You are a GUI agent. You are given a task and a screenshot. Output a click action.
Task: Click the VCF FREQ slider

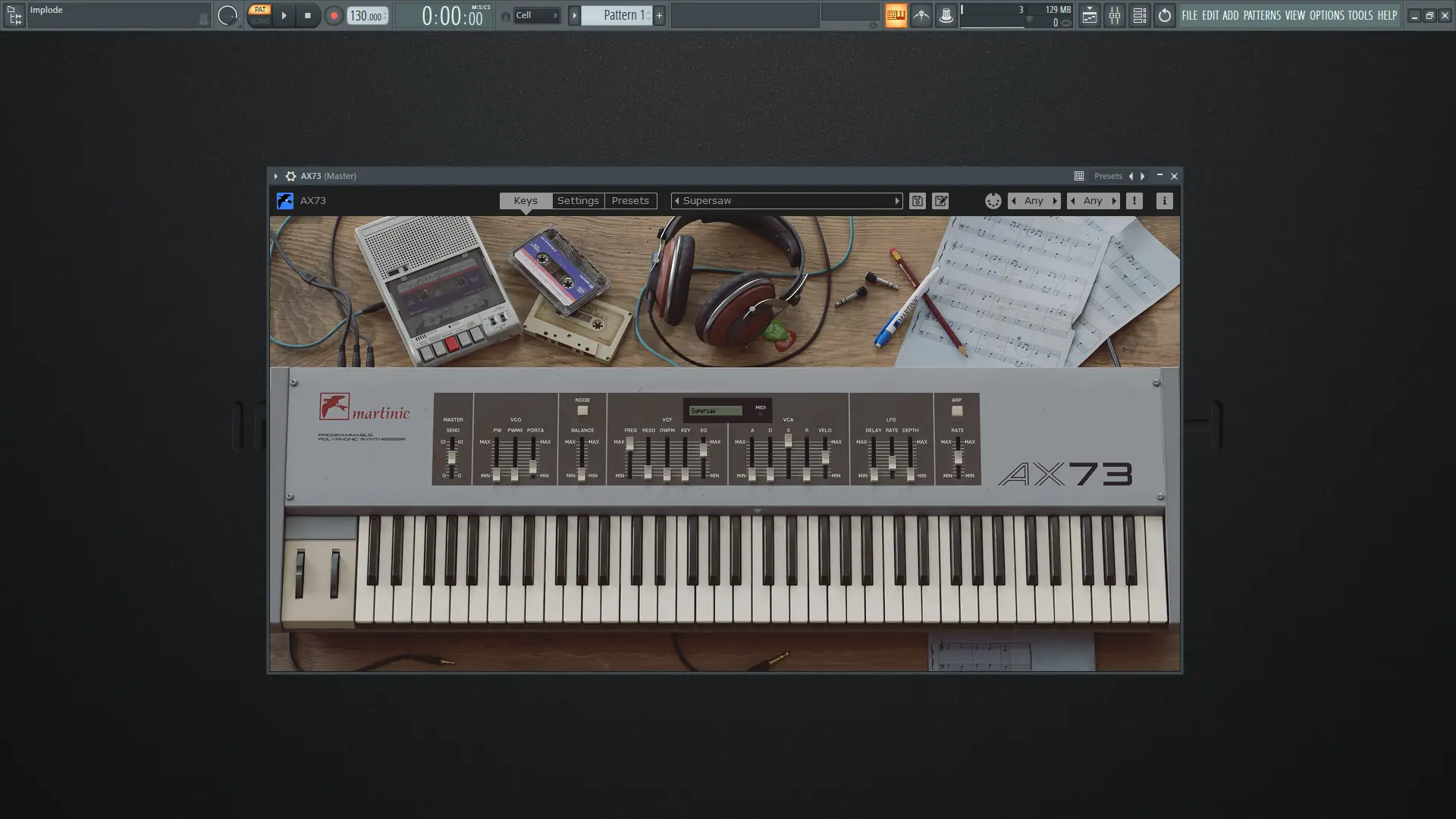pyautogui.click(x=629, y=444)
